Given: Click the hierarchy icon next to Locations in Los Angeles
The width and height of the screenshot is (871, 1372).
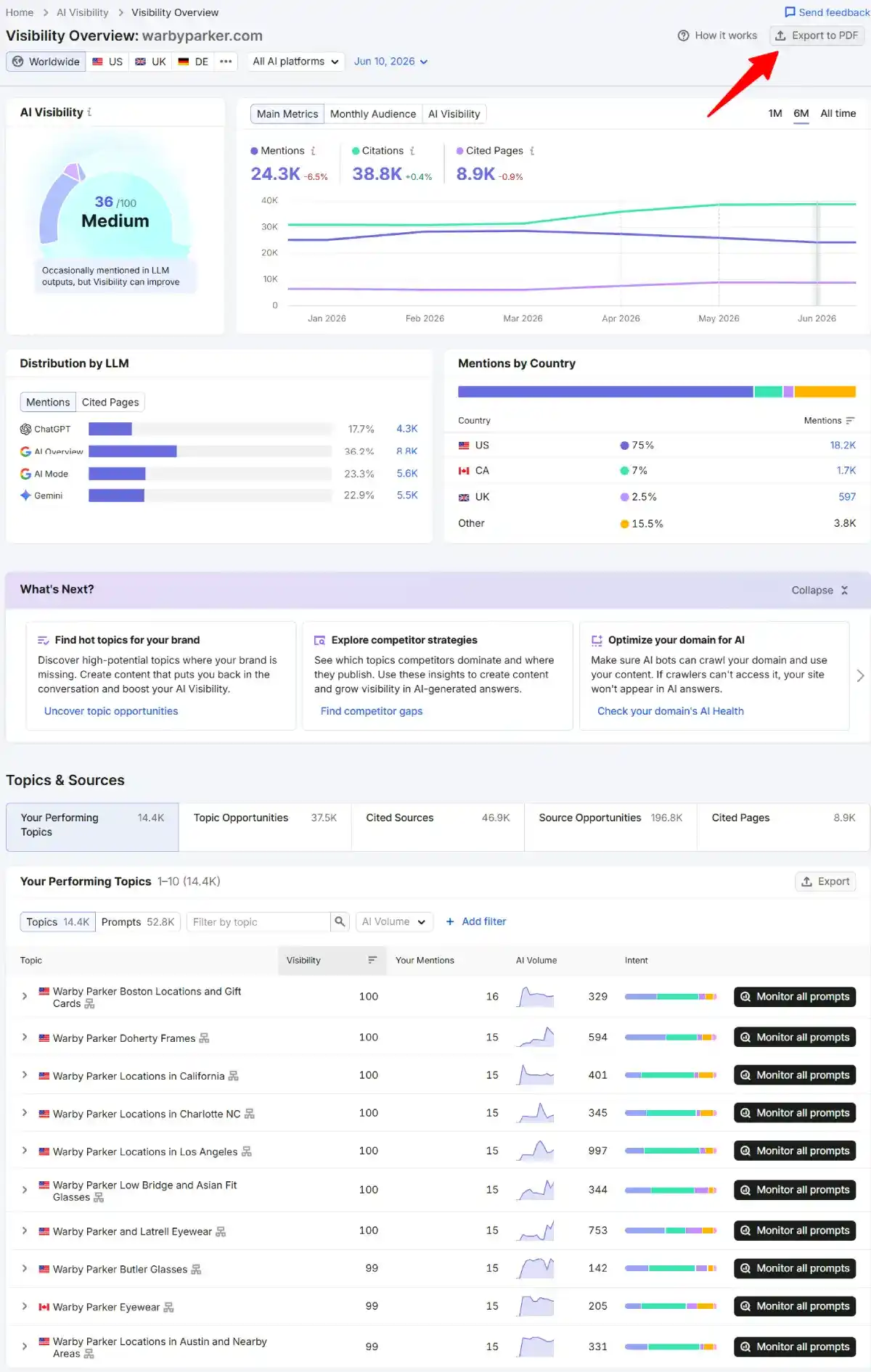Looking at the screenshot, I should [x=246, y=1151].
